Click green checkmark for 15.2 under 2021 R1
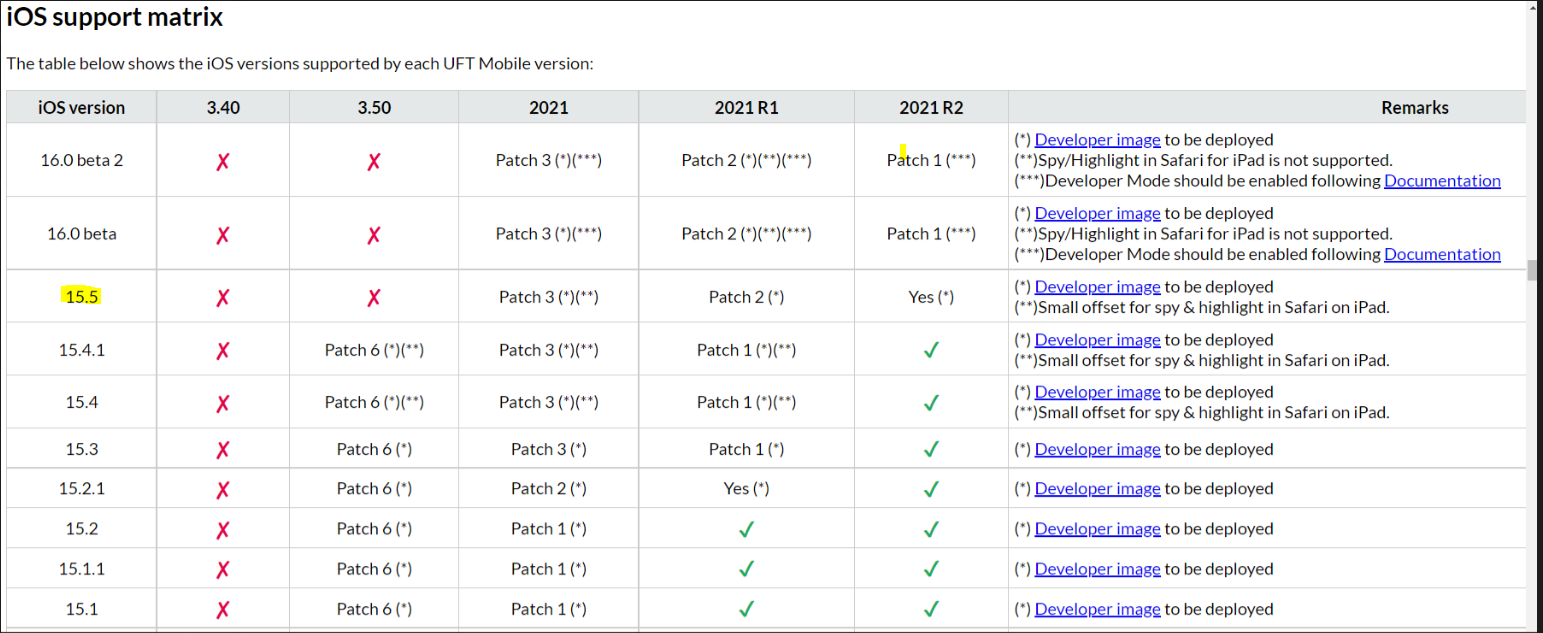The width and height of the screenshot is (1543, 633). tap(746, 530)
